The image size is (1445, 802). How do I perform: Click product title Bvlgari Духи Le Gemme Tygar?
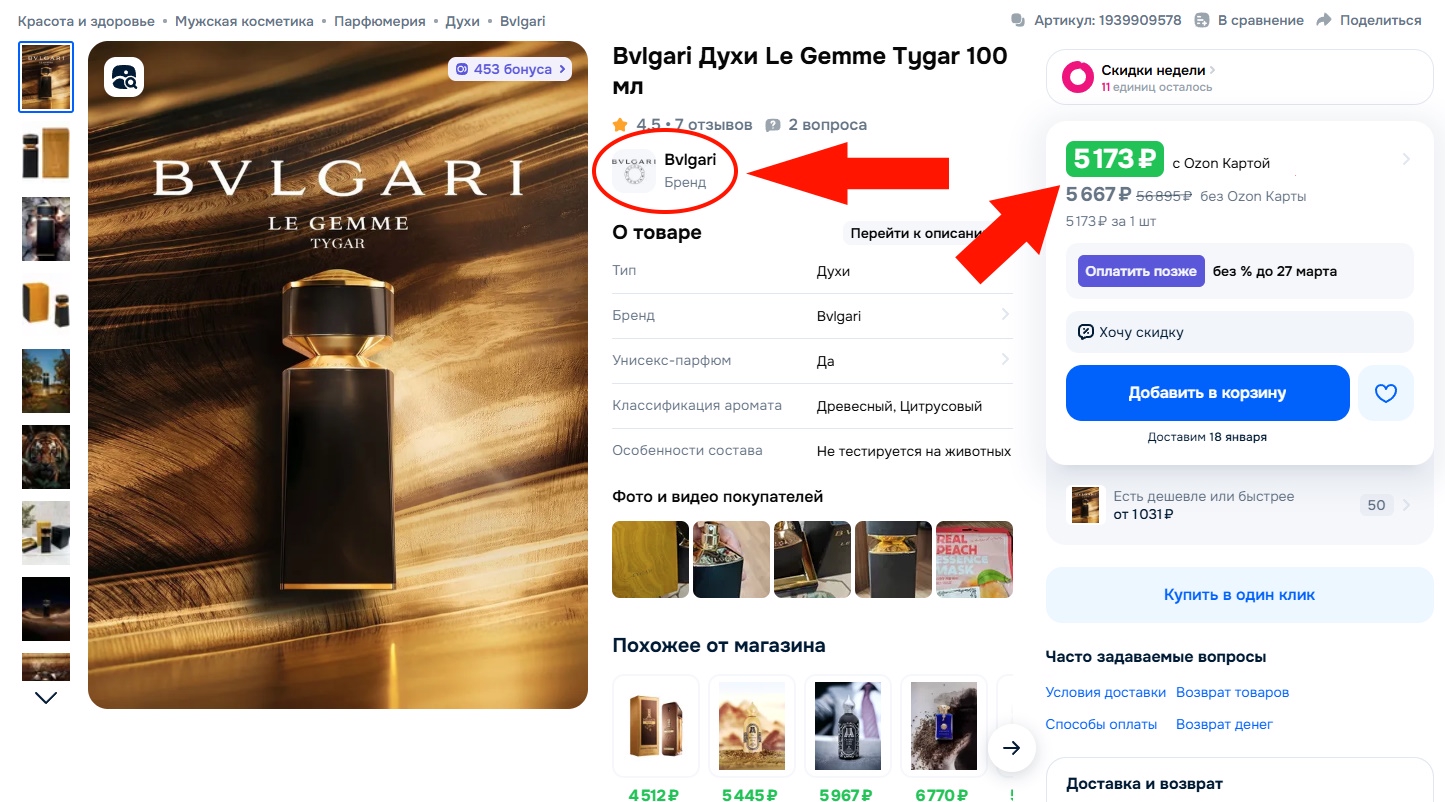click(x=810, y=70)
